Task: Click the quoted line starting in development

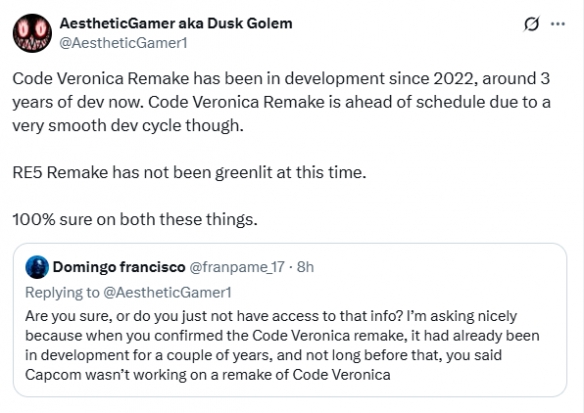Action: click(263, 355)
